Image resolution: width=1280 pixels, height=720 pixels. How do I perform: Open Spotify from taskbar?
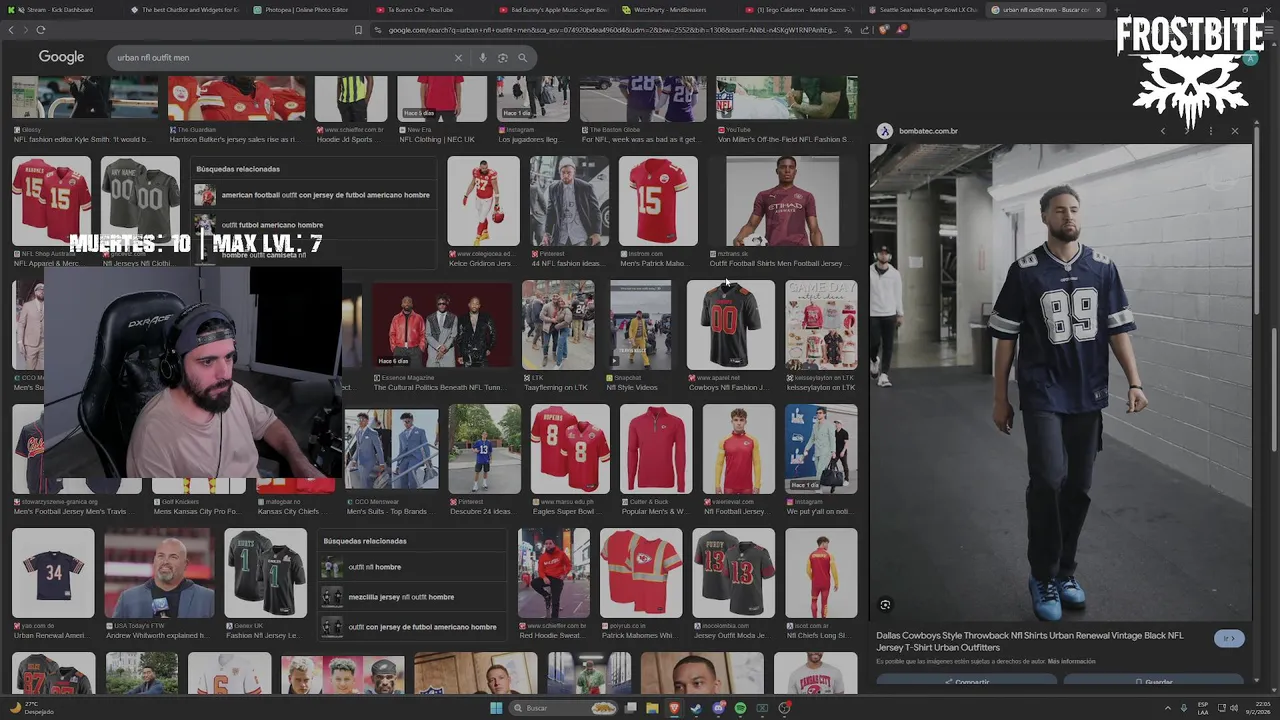tap(740, 708)
